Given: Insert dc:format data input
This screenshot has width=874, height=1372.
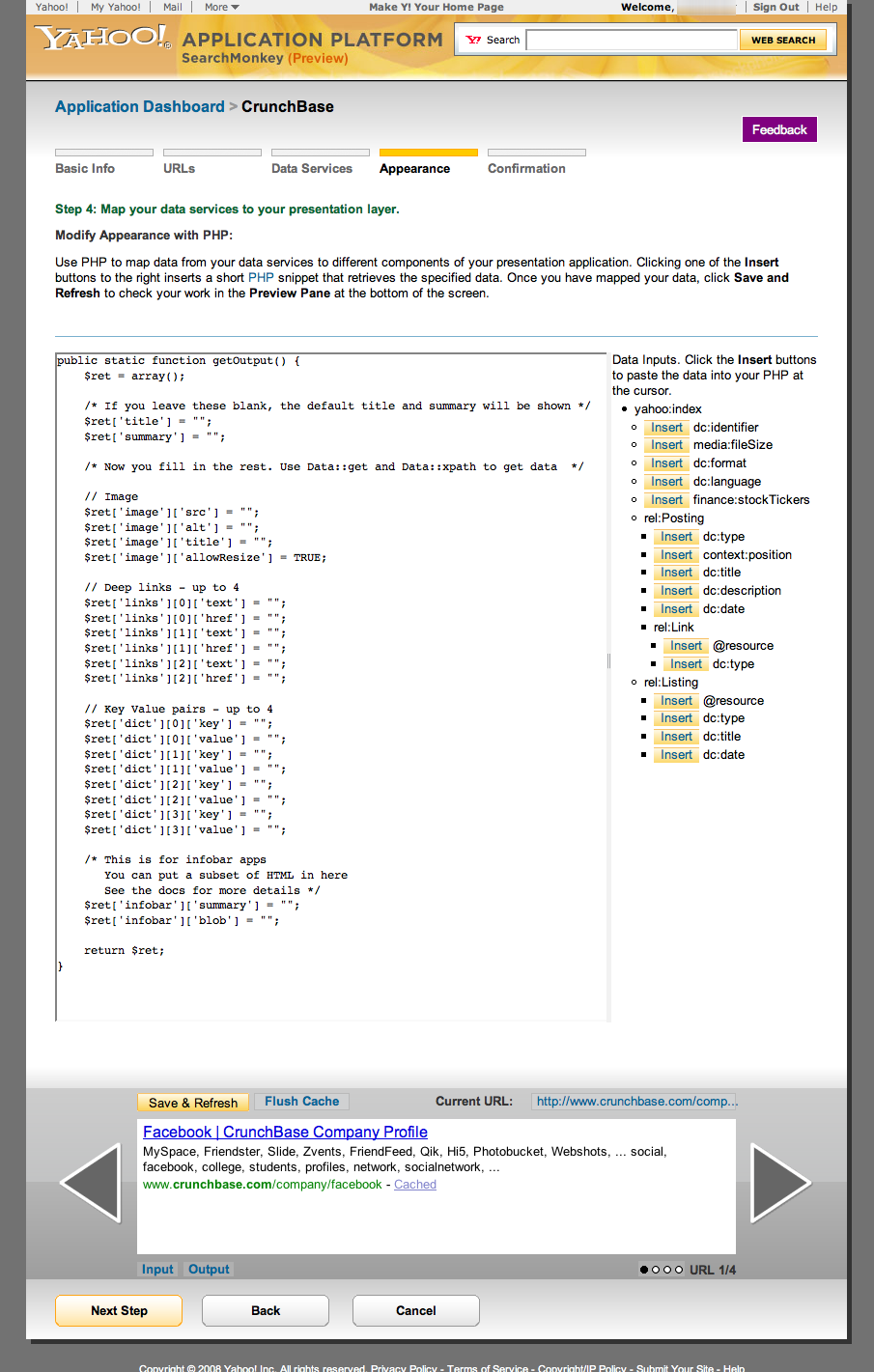Looking at the screenshot, I should [666, 463].
